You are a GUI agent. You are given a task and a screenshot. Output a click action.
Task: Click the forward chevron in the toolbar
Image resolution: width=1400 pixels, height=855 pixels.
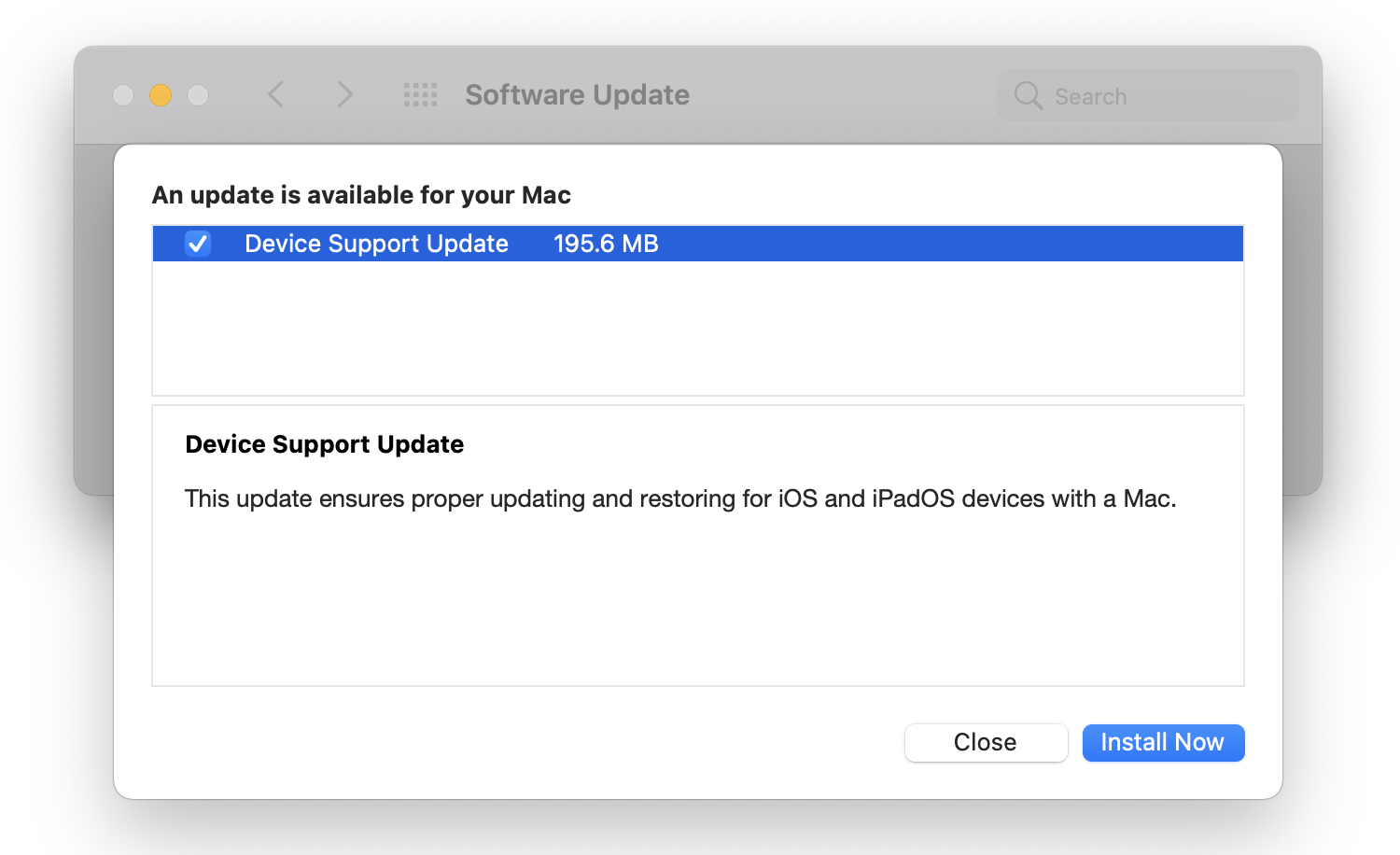click(x=344, y=94)
